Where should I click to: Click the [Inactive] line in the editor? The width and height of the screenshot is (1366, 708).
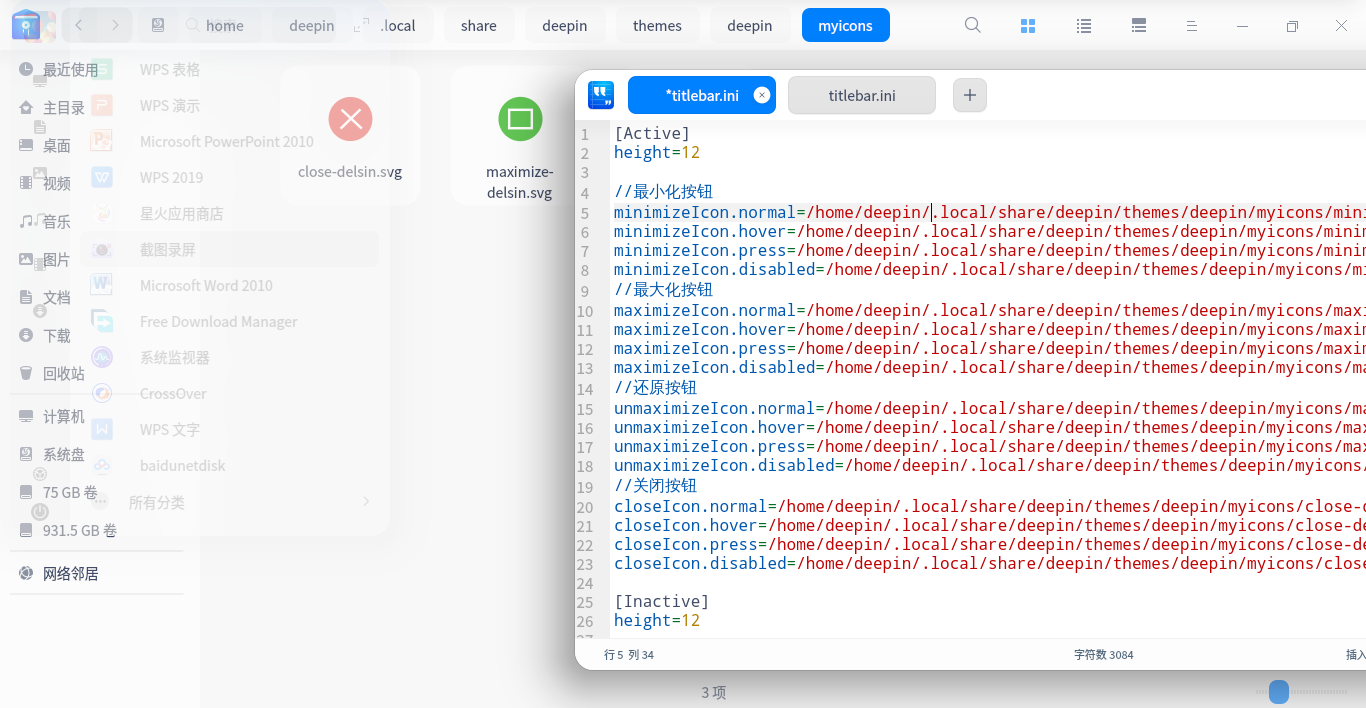coord(661,601)
